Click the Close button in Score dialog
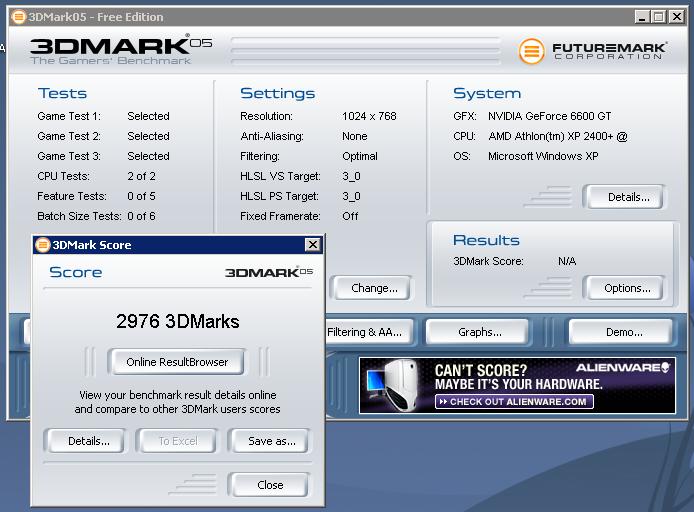 (x=270, y=485)
